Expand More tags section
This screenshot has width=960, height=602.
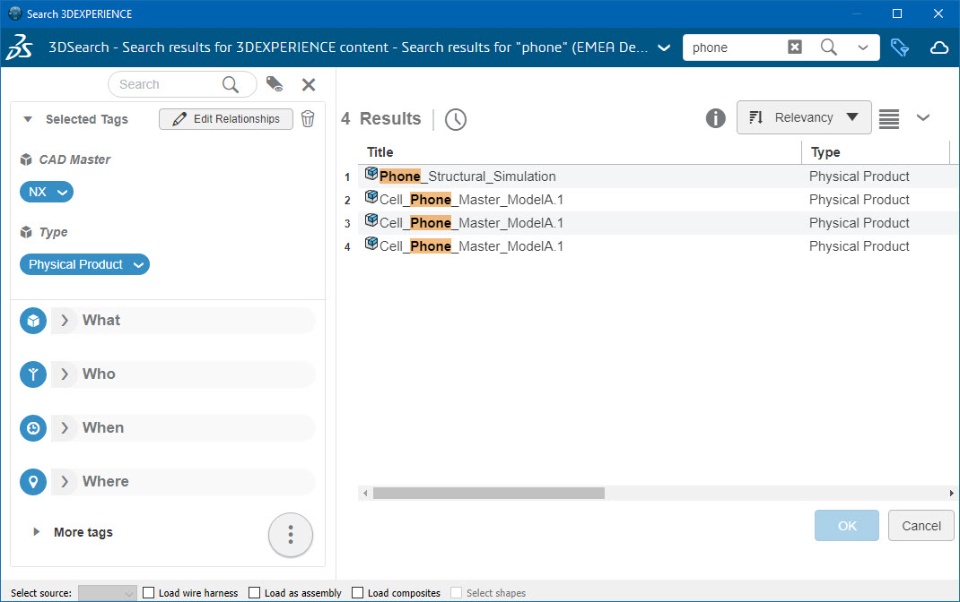tap(37, 532)
